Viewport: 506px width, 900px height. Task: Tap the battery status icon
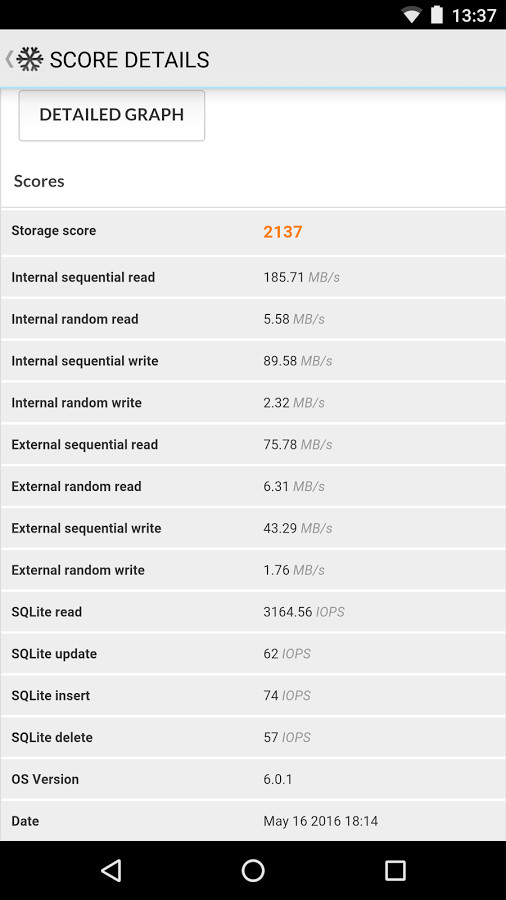click(x=437, y=14)
